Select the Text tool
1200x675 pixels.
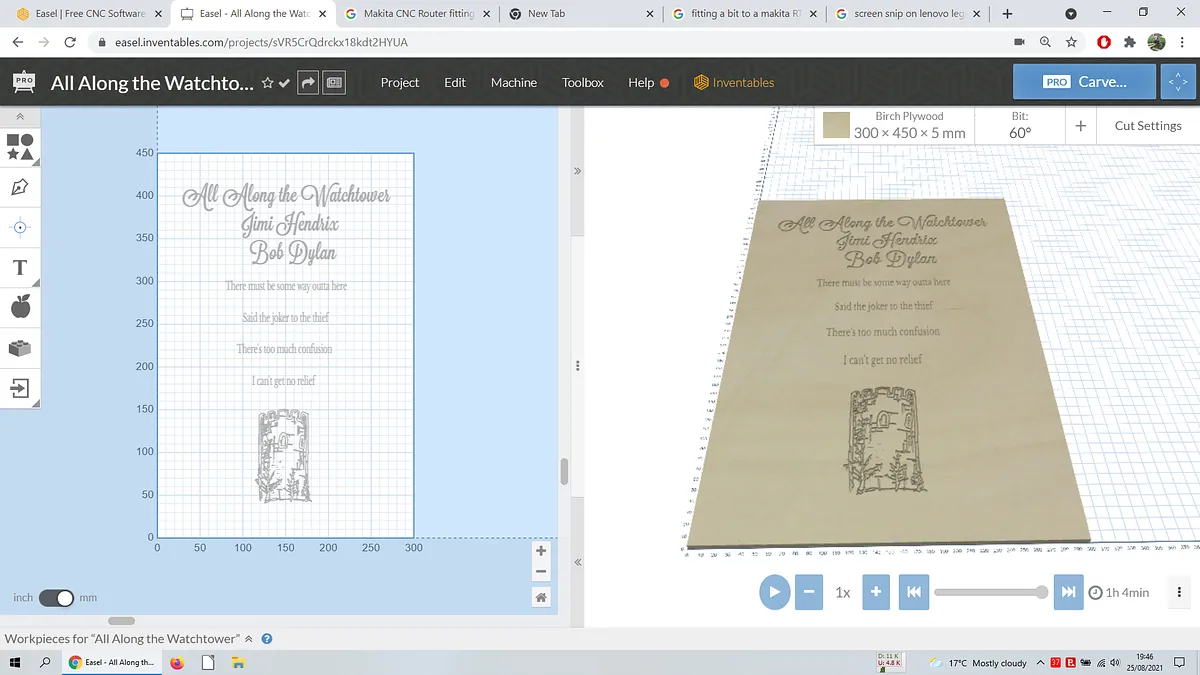[20, 267]
